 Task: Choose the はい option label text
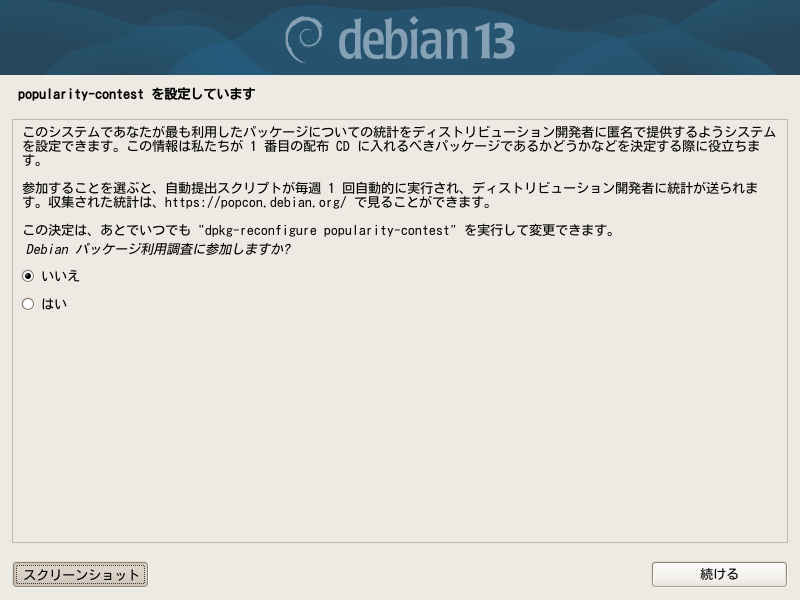pyautogui.click(x=54, y=304)
